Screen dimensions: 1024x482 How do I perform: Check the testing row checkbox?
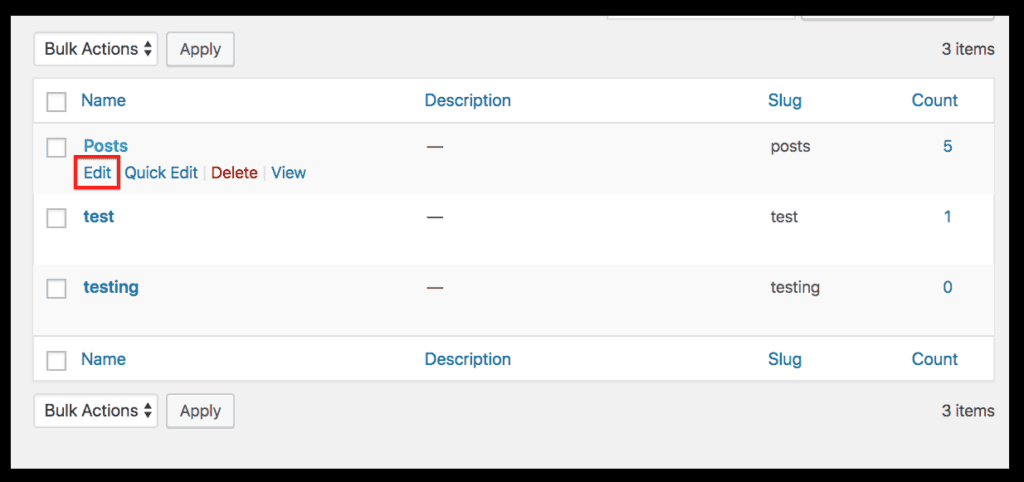pos(57,288)
